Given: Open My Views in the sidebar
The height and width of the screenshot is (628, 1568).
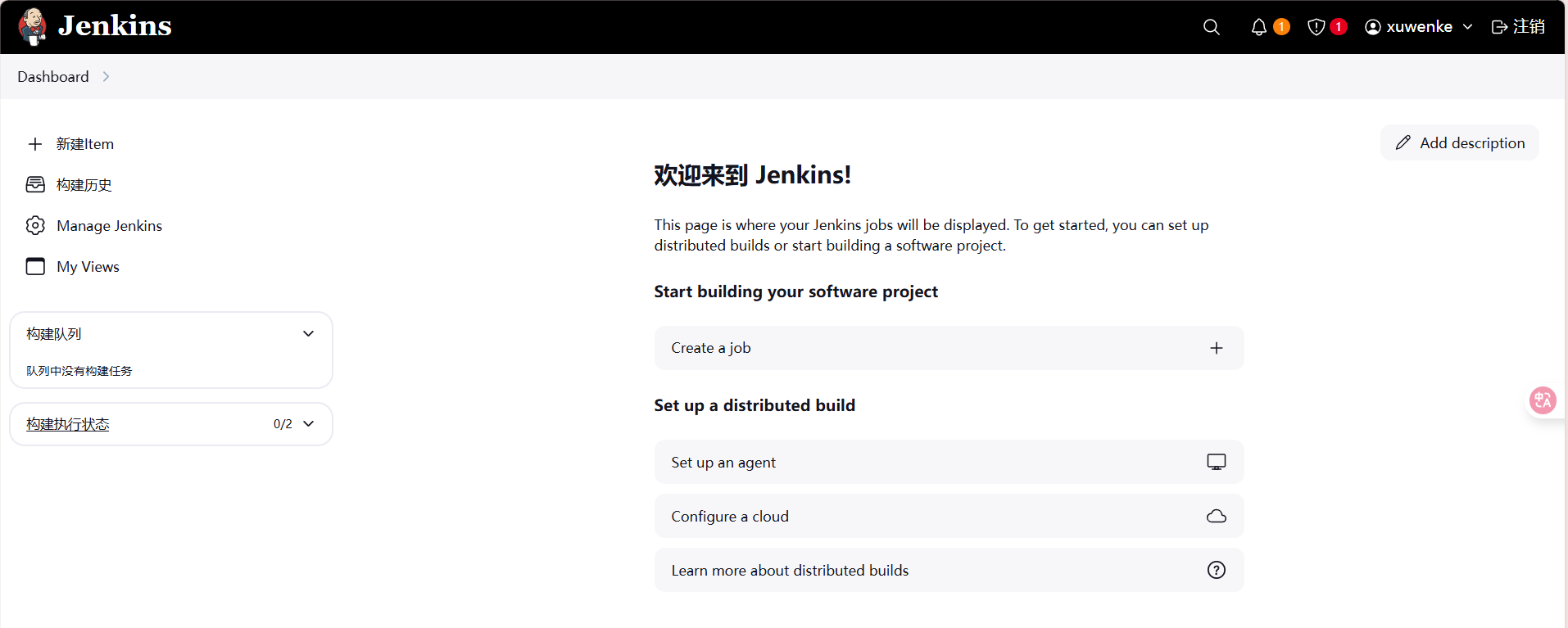Looking at the screenshot, I should coord(88,267).
